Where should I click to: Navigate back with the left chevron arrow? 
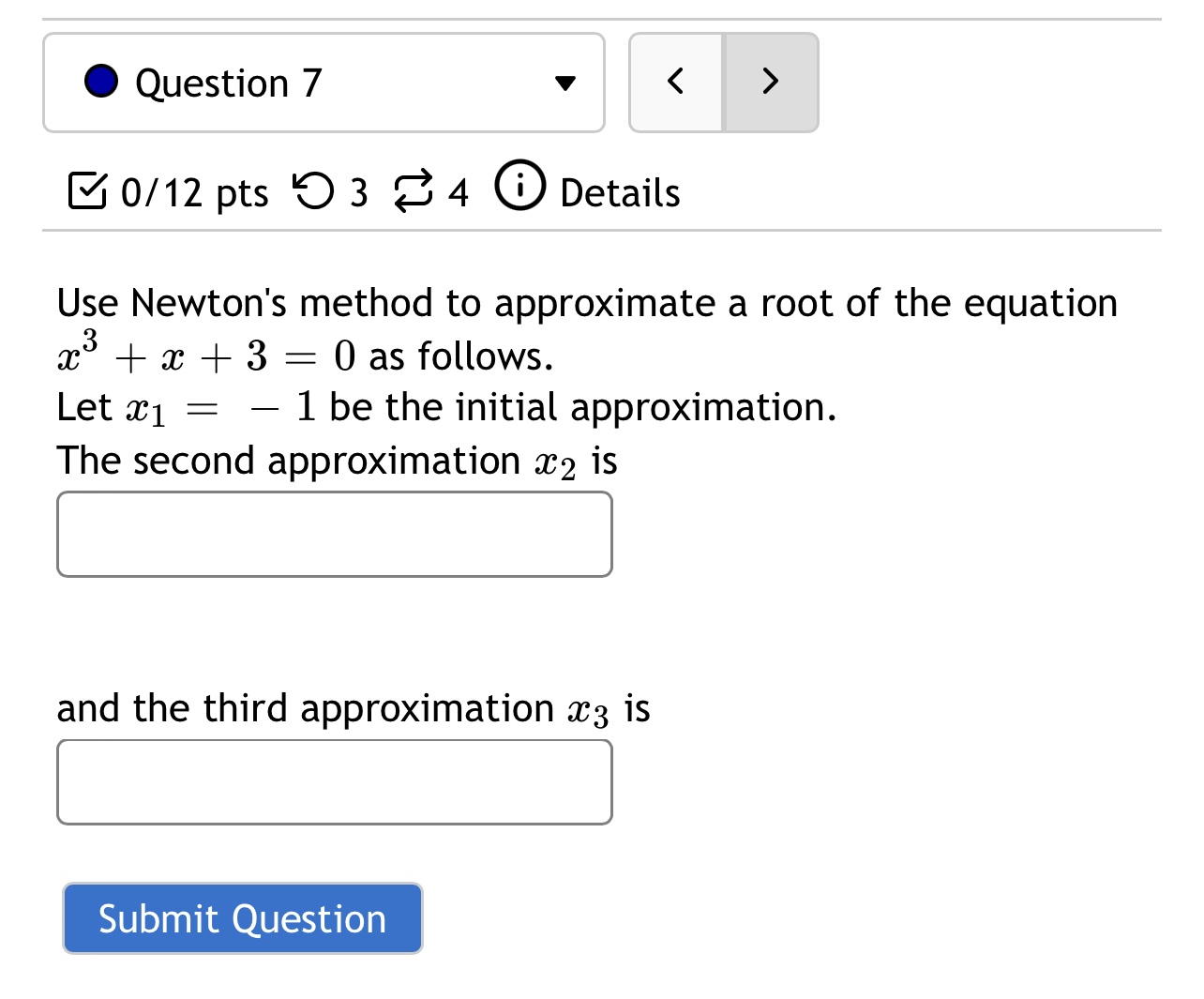tap(675, 82)
